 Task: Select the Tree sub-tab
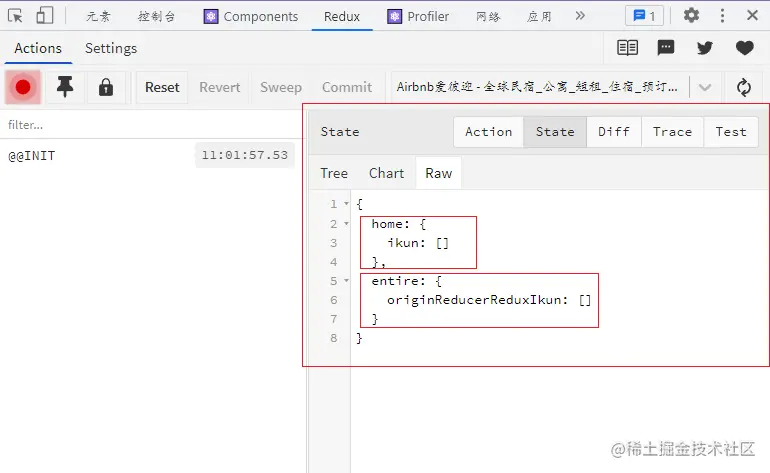334,173
